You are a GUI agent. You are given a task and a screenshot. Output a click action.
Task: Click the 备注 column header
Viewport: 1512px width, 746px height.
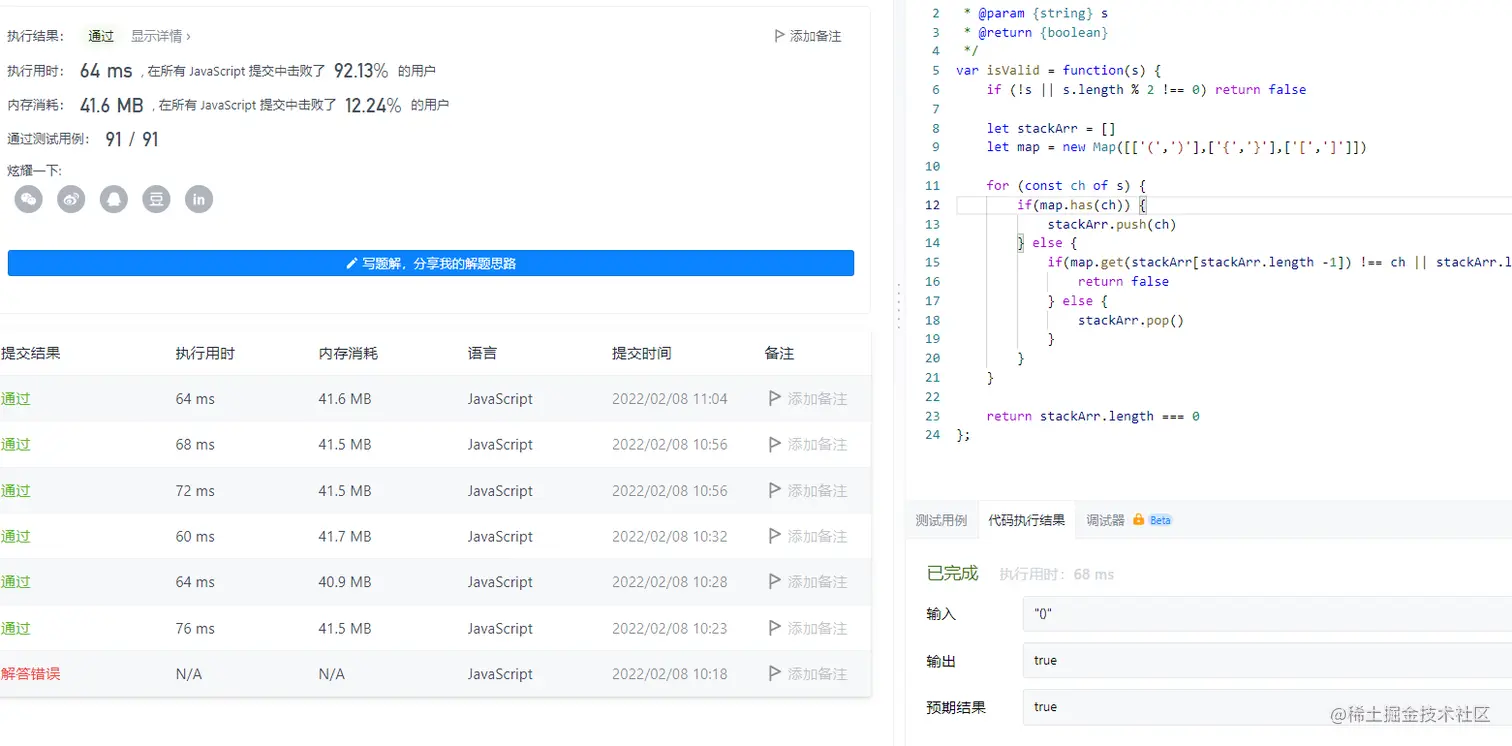click(779, 353)
